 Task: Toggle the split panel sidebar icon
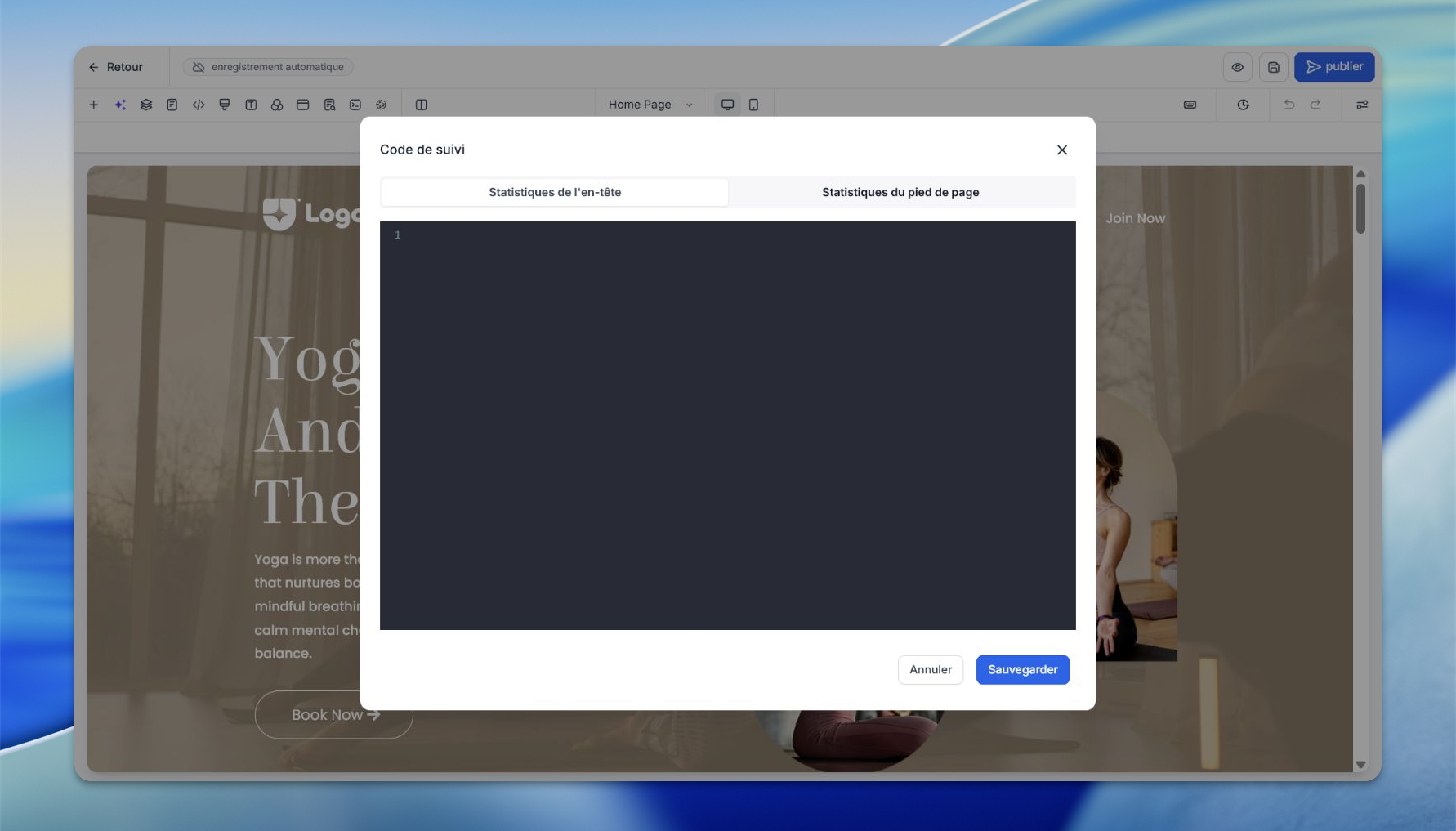[422, 105]
